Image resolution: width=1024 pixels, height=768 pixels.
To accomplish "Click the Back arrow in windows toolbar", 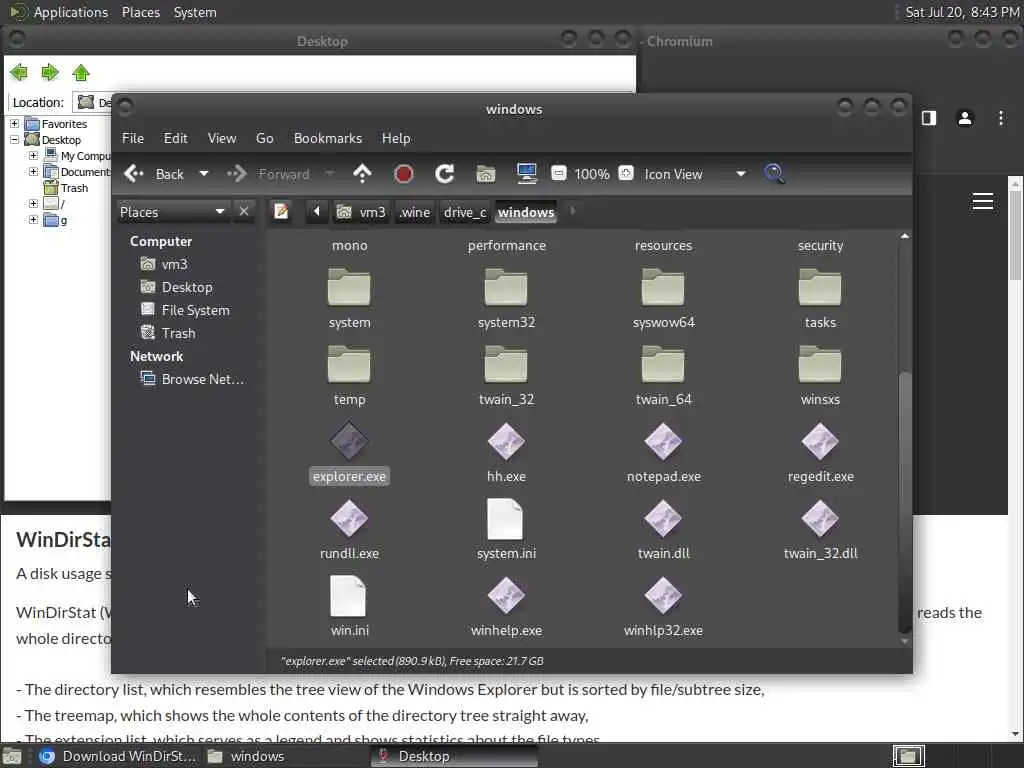I will (x=134, y=174).
